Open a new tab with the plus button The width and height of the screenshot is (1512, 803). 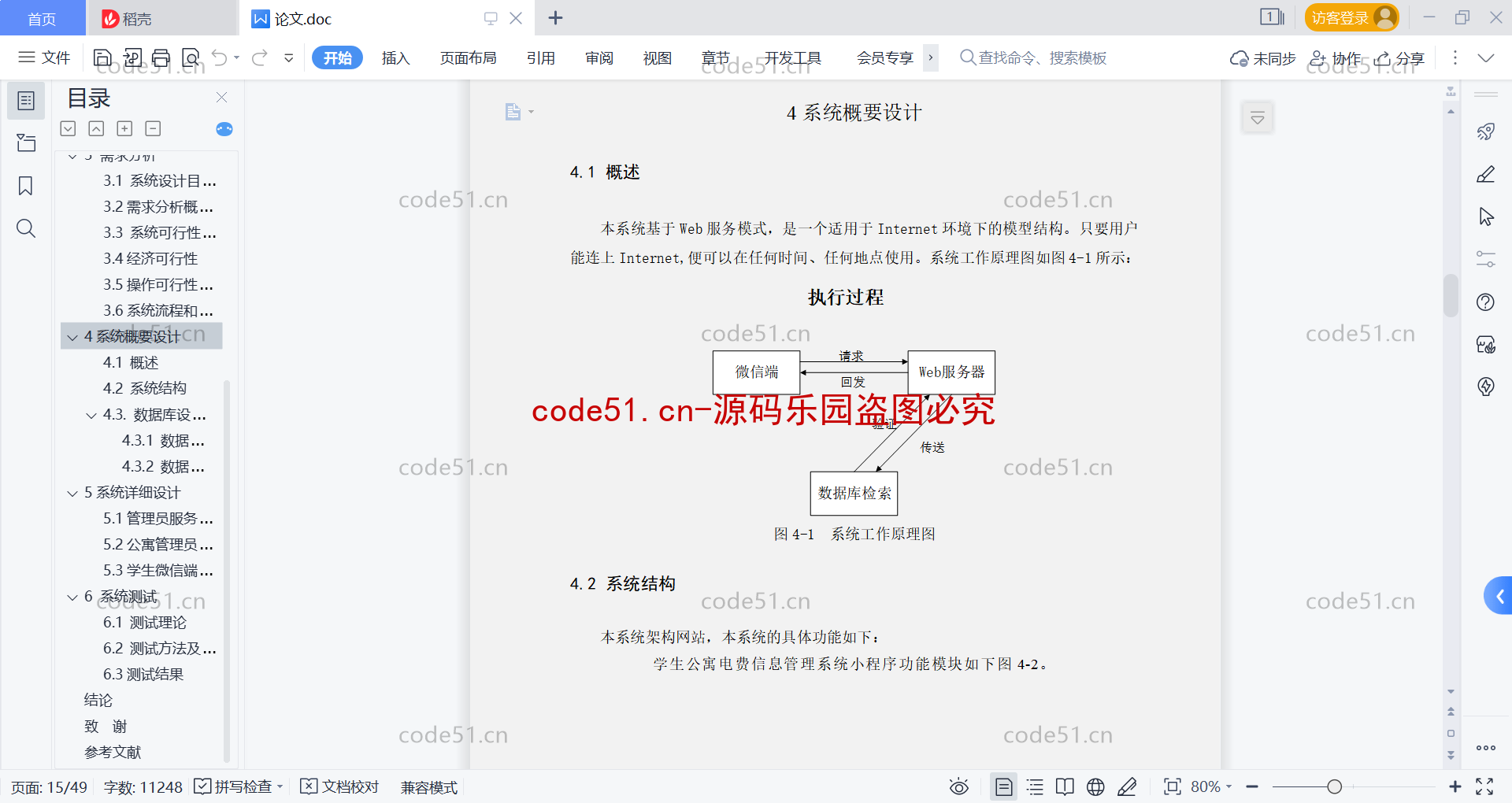[x=555, y=18]
